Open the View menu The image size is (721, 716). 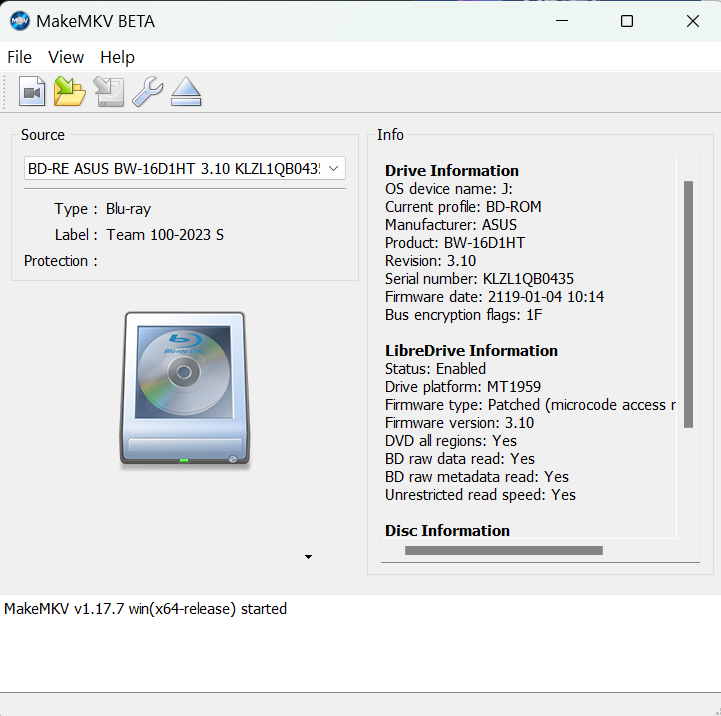click(x=66, y=57)
